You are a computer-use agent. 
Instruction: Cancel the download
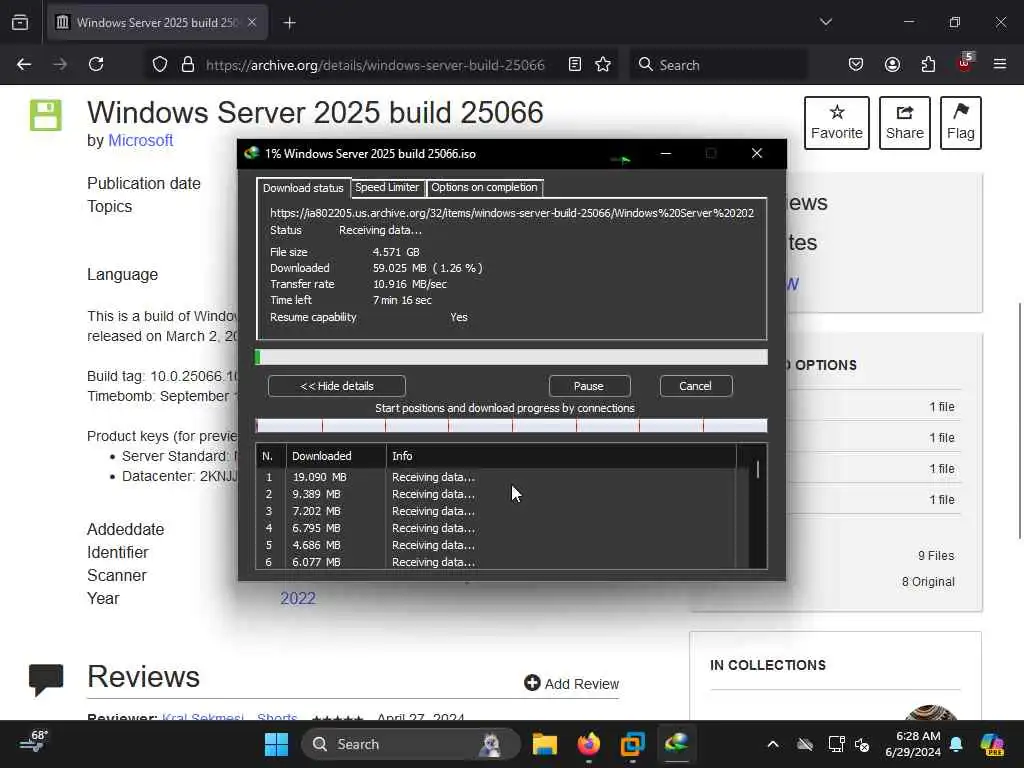[x=696, y=386]
